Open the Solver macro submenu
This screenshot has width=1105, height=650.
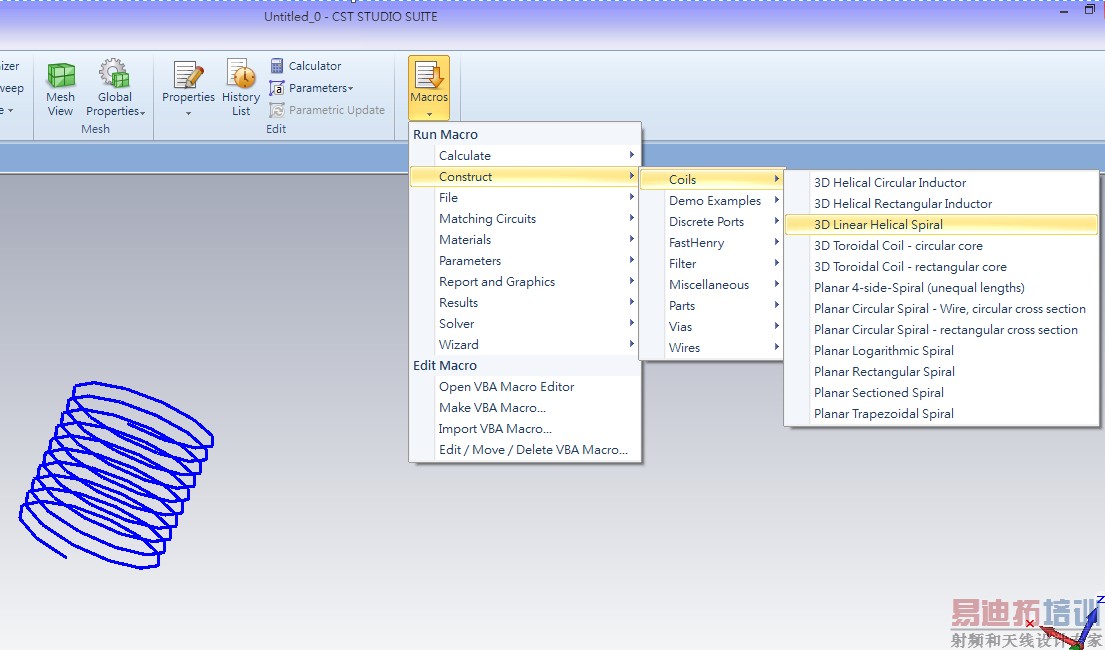(526, 324)
